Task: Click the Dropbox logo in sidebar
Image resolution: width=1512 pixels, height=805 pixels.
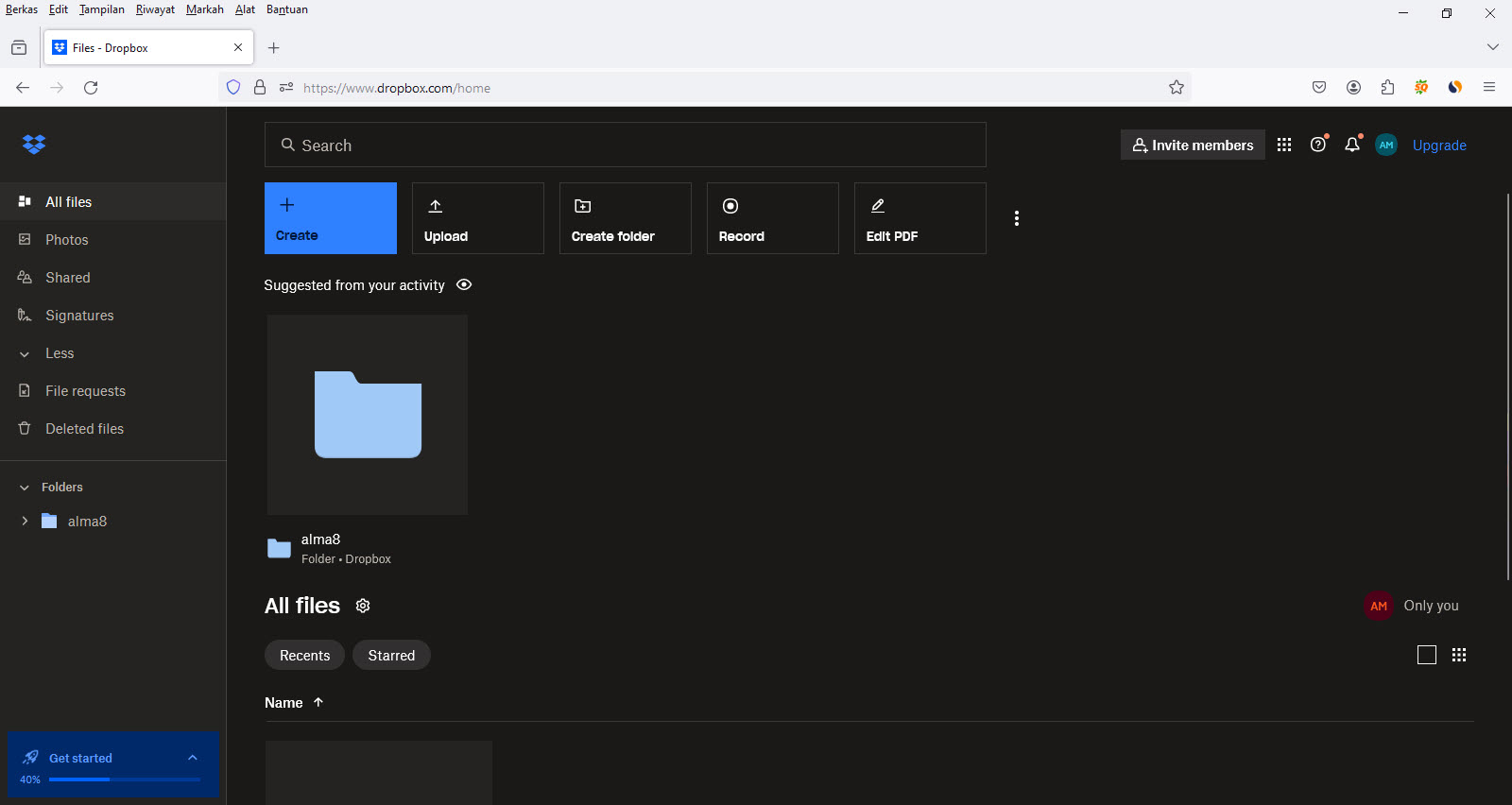Action: click(x=34, y=145)
